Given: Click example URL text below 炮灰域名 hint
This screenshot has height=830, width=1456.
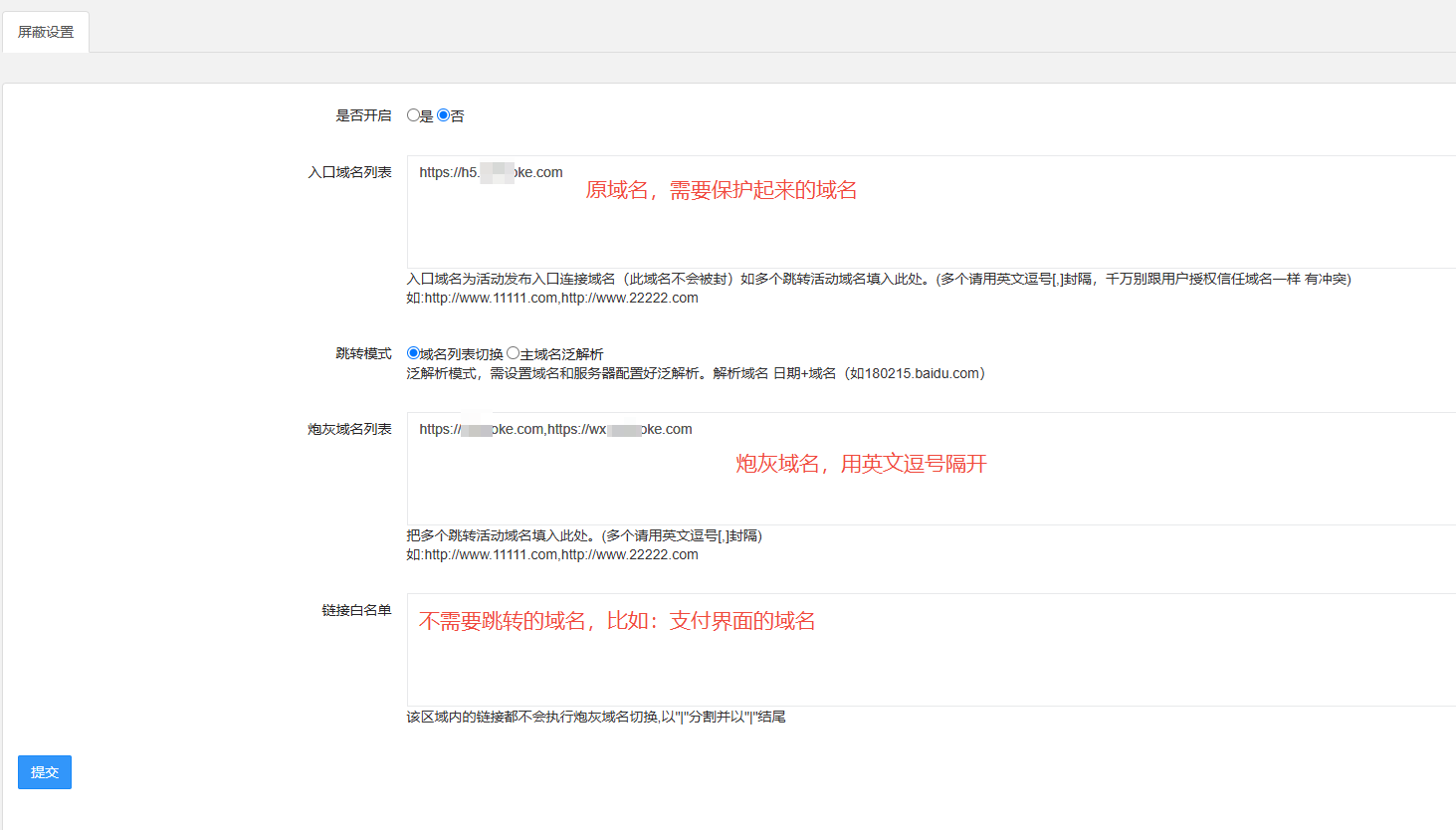Looking at the screenshot, I should [x=552, y=554].
